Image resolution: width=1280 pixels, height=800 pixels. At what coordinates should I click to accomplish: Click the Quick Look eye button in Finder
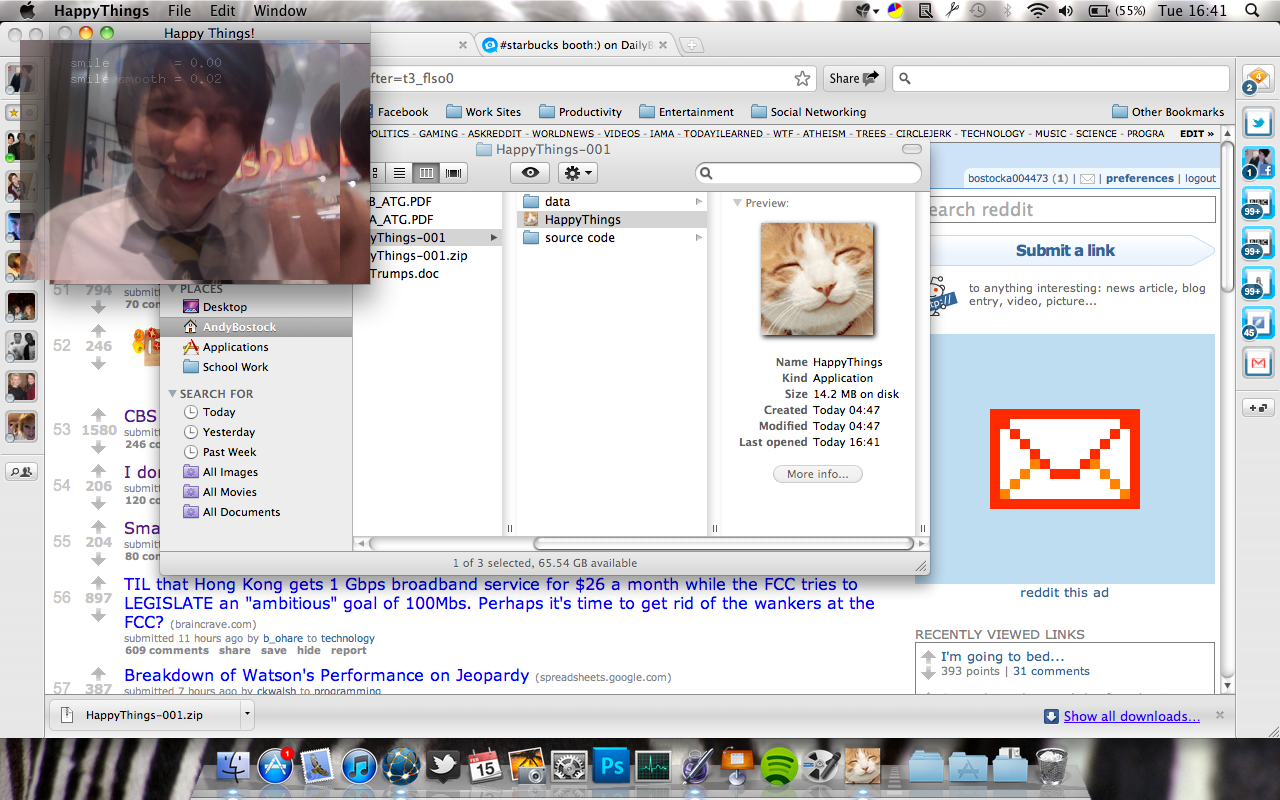(530, 173)
